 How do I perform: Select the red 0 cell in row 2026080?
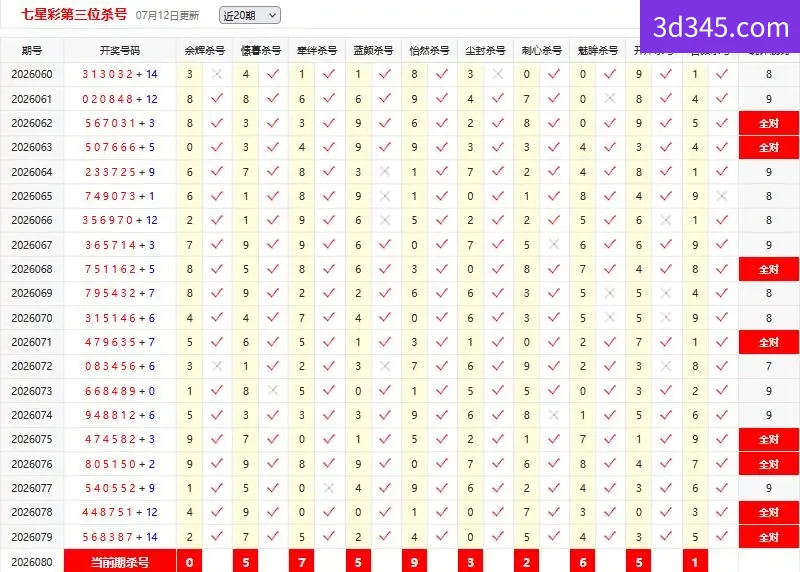[x=189, y=561]
